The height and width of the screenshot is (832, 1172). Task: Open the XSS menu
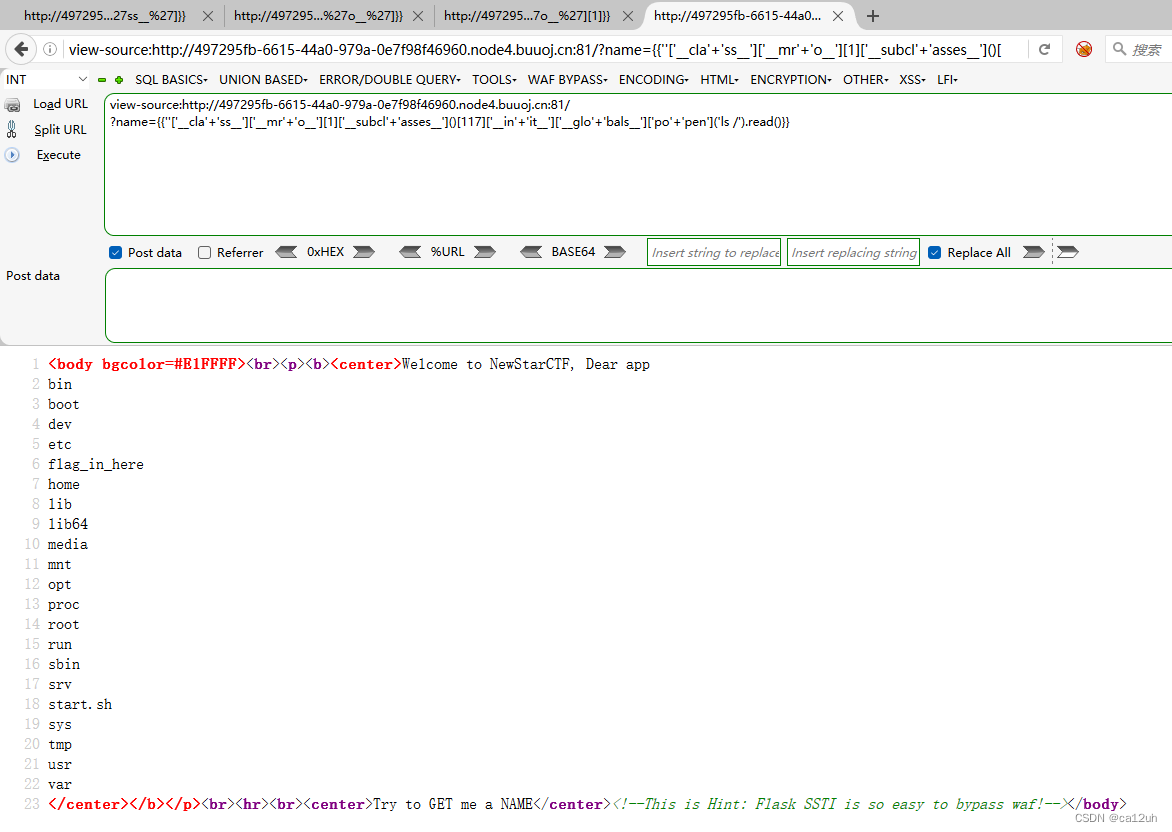[912, 79]
